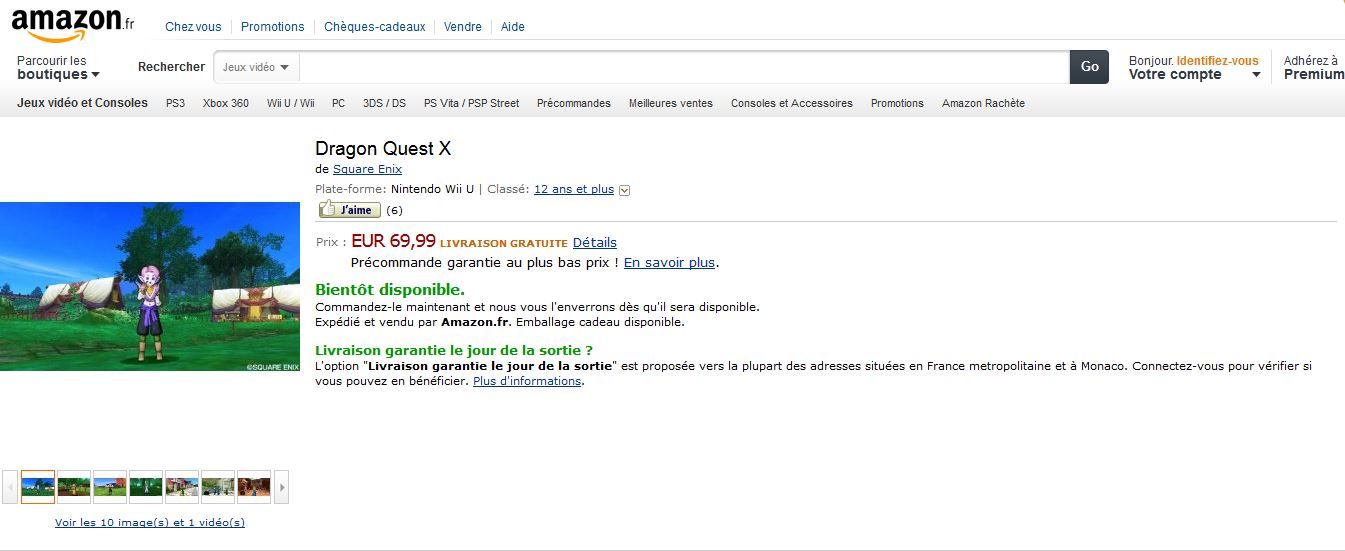Select the seventh image thumbnail
Screen dimensions: 1345x551
pyautogui.click(x=254, y=487)
